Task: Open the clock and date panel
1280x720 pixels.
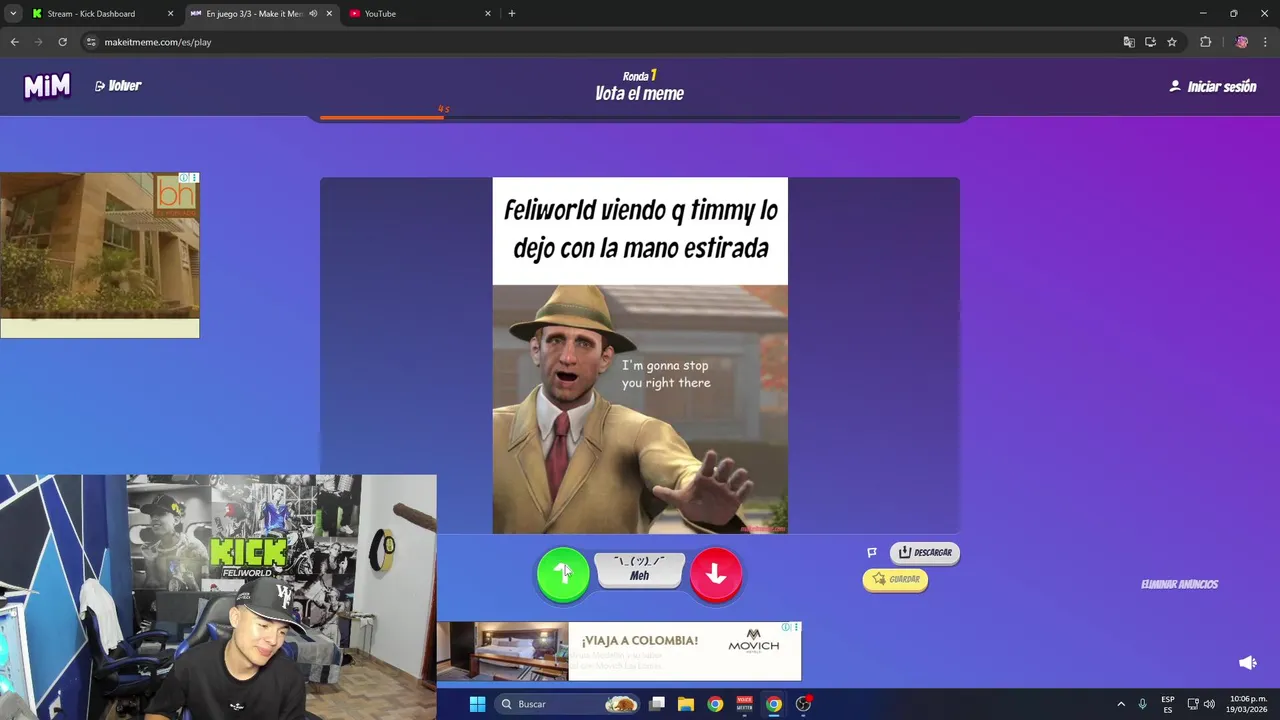Action: 1248,704
